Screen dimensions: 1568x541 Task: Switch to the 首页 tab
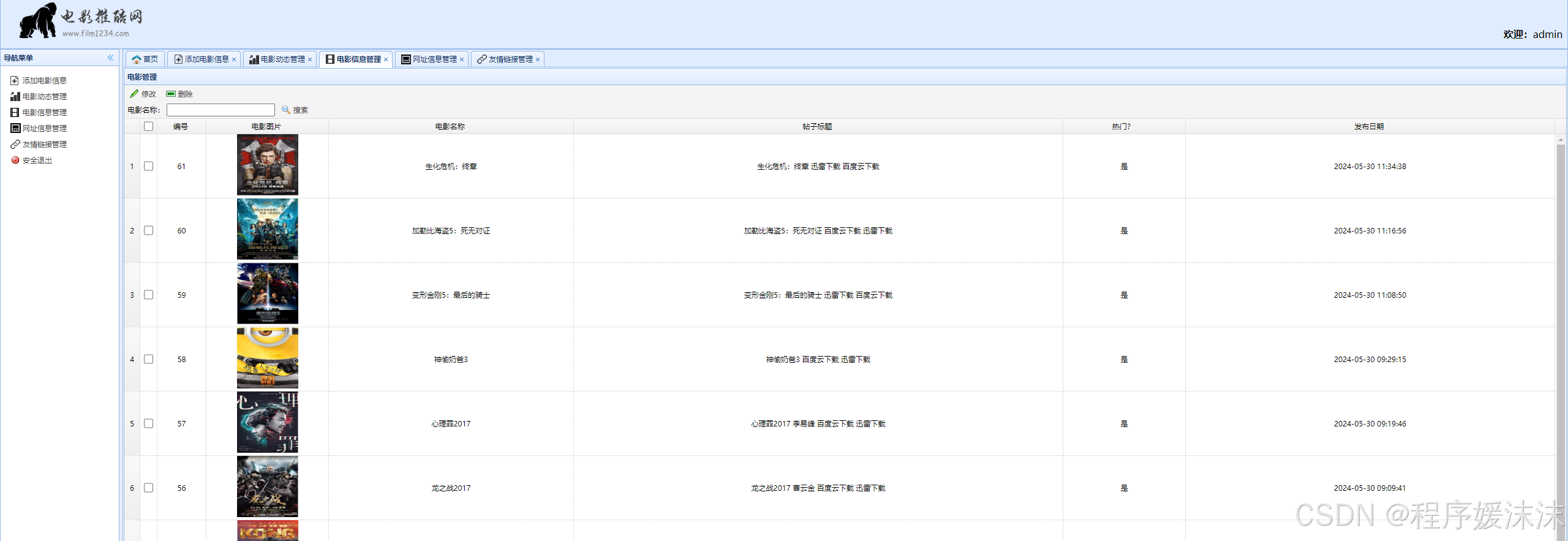coord(145,59)
